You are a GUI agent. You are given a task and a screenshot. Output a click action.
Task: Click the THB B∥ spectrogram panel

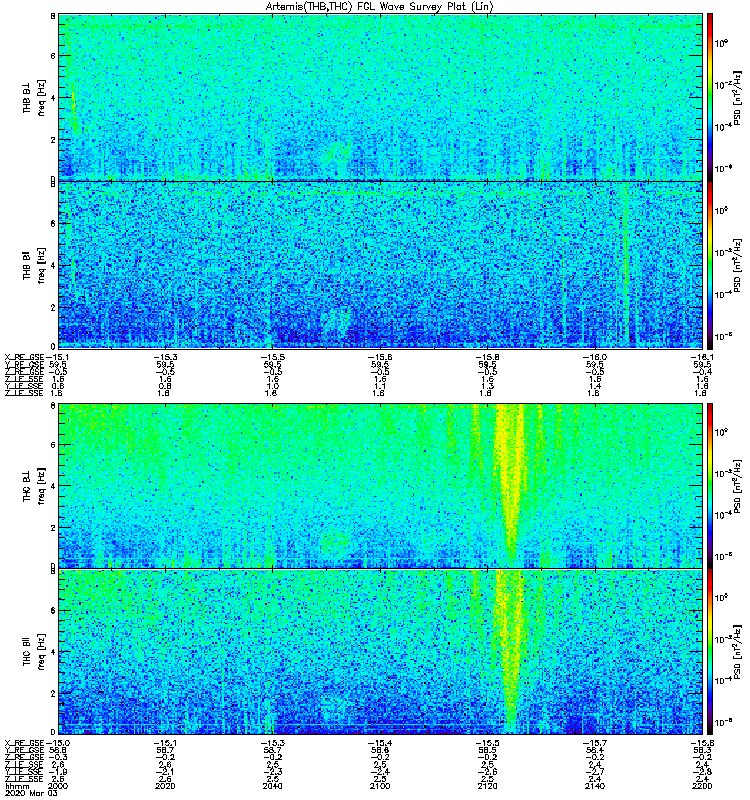pos(381,265)
